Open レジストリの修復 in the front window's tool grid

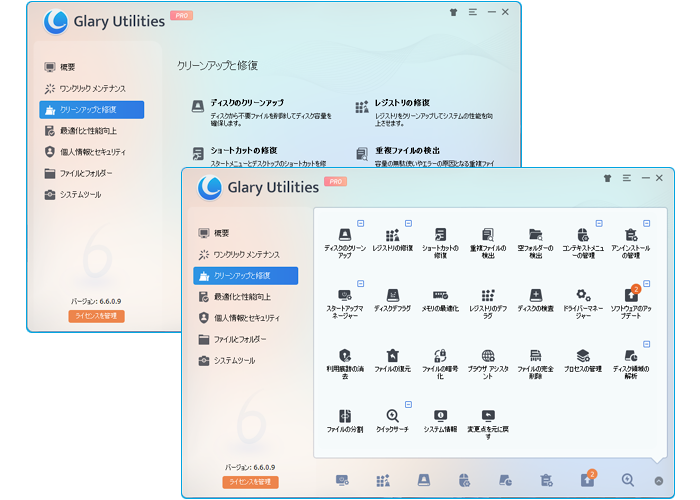point(392,240)
